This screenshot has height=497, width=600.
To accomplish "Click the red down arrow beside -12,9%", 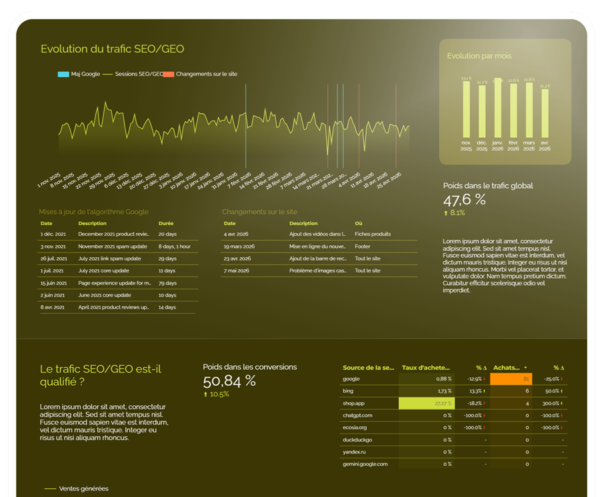I will 484,379.
